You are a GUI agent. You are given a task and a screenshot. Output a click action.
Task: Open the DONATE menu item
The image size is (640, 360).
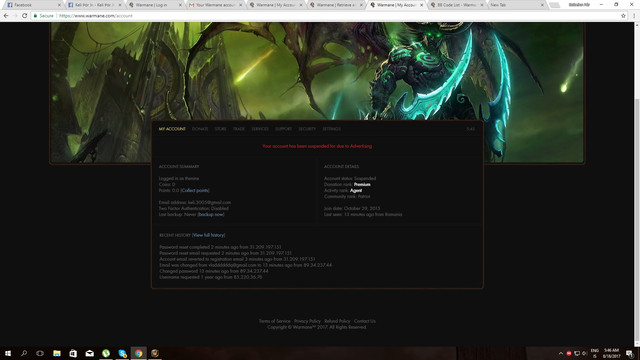click(x=200, y=129)
